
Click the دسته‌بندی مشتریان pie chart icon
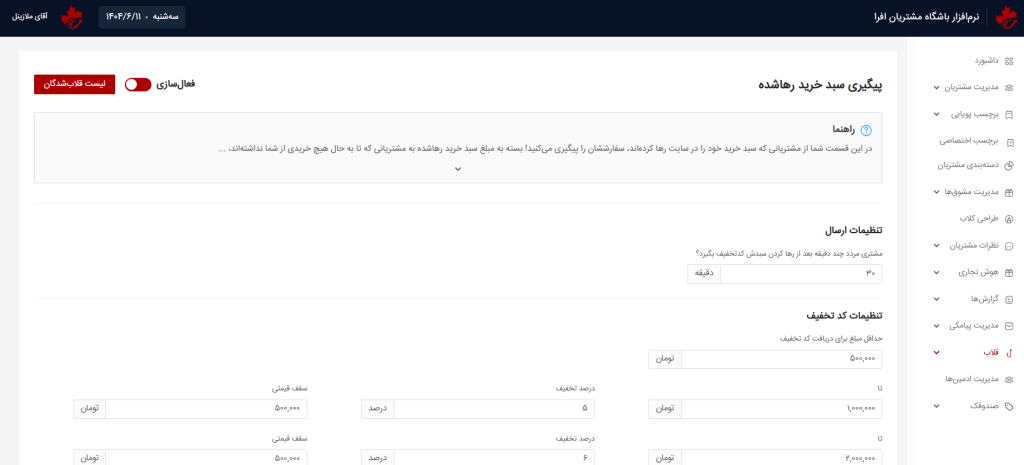[1008, 165]
